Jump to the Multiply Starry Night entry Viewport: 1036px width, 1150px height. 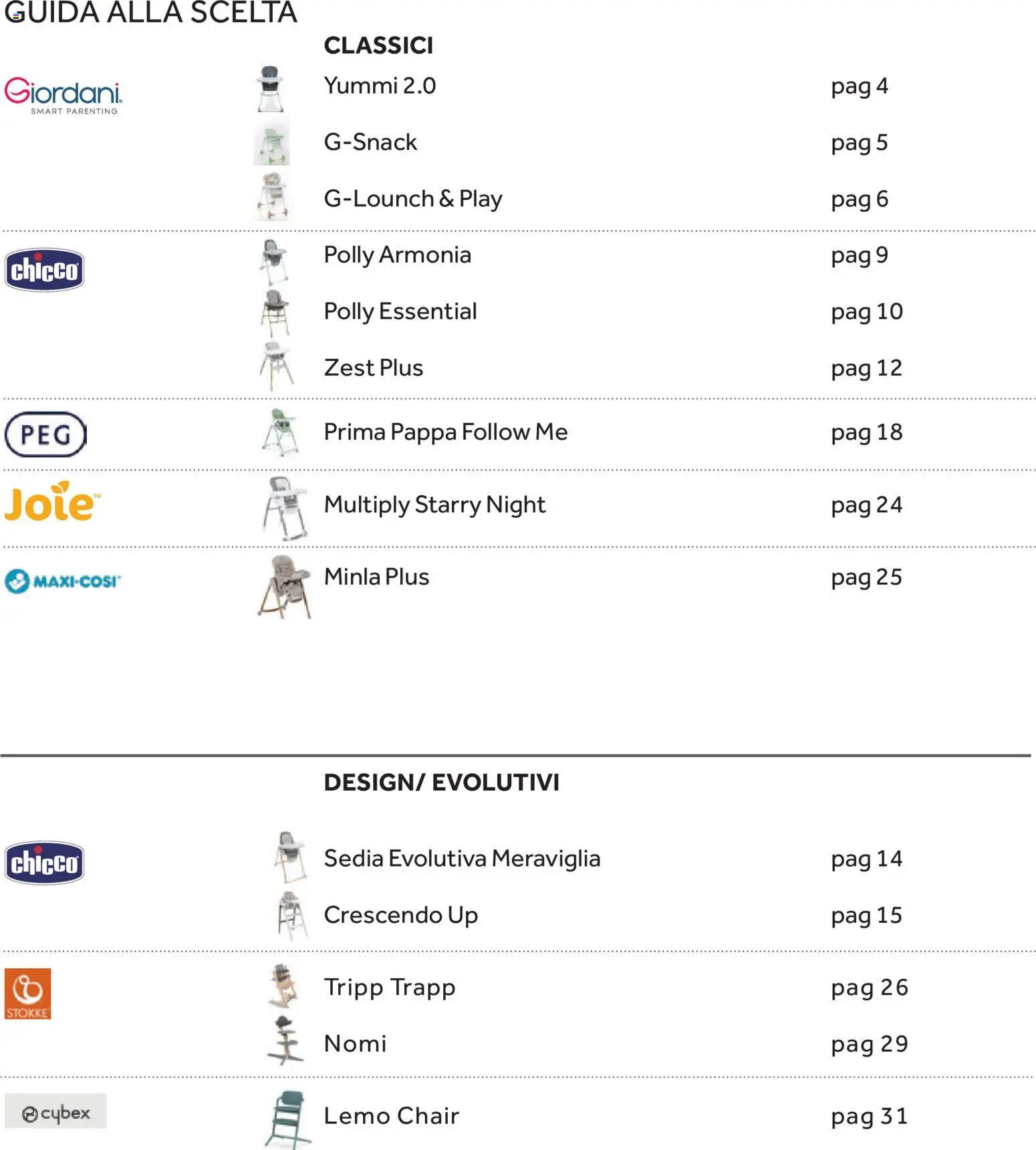click(434, 505)
